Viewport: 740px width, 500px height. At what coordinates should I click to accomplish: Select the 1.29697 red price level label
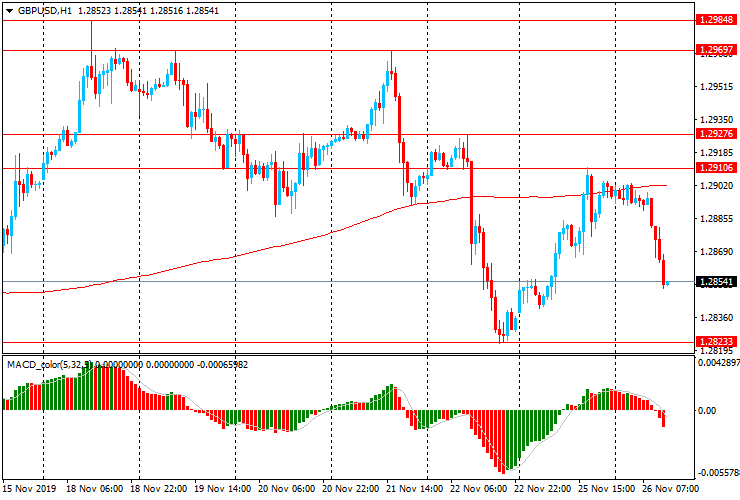[716, 50]
